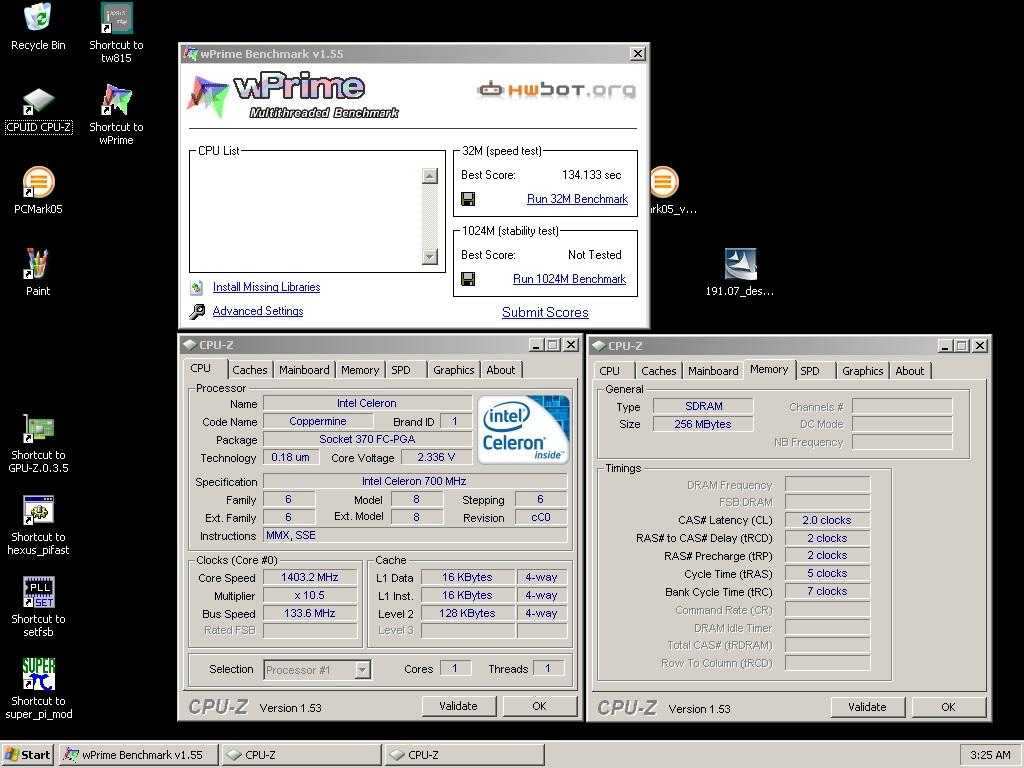1024x768 pixels.
Task: Click the CAS# Latency value 2.0 clocks
Action: pos(827,520)
